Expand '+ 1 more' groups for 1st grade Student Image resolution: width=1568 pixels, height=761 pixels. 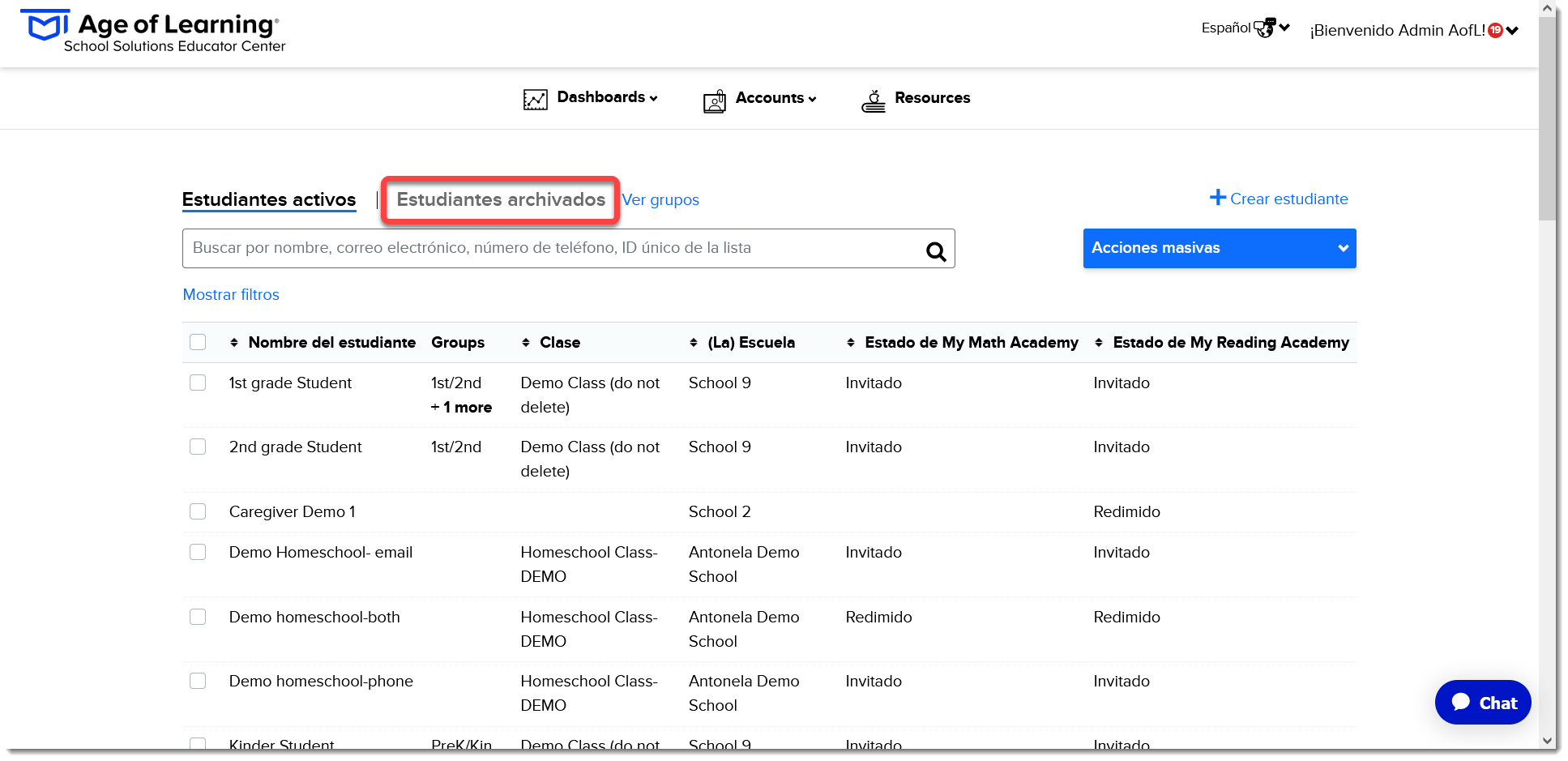[461, 407]
